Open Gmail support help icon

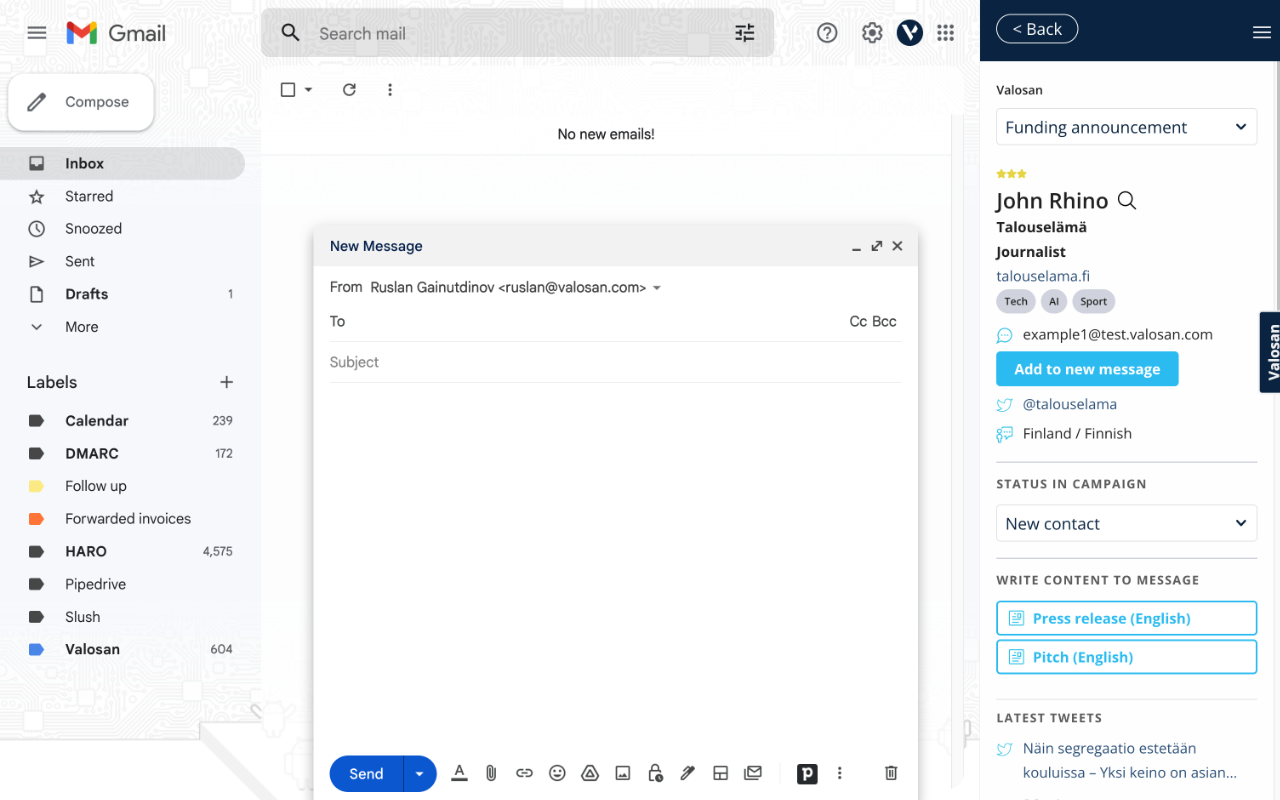(827, 33)
